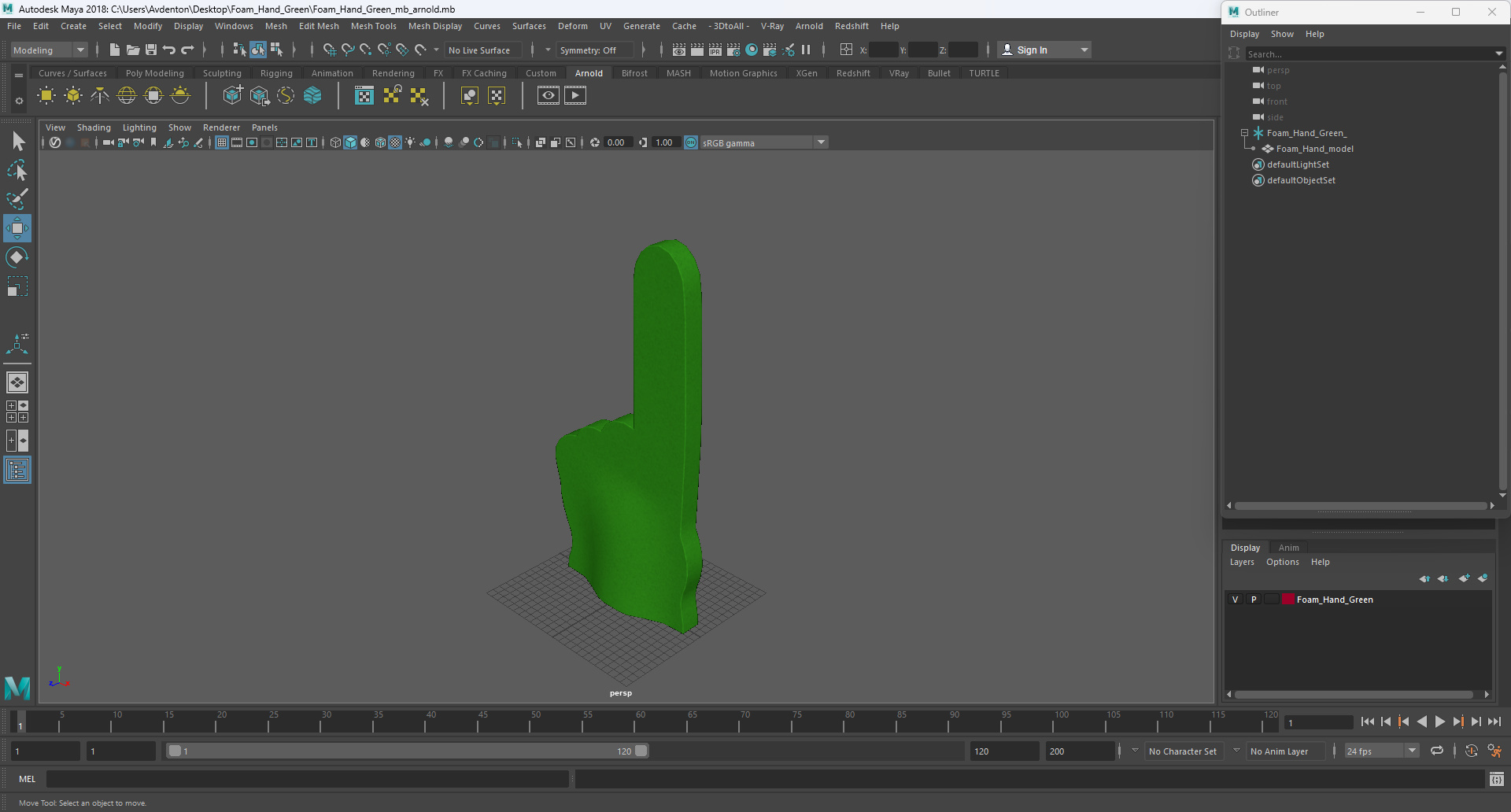Image resolution: width=1511 pixels, height=812 pixels.
Task: Toggle color management ON button
Action: pyautogui.click(x=691, y=142)
